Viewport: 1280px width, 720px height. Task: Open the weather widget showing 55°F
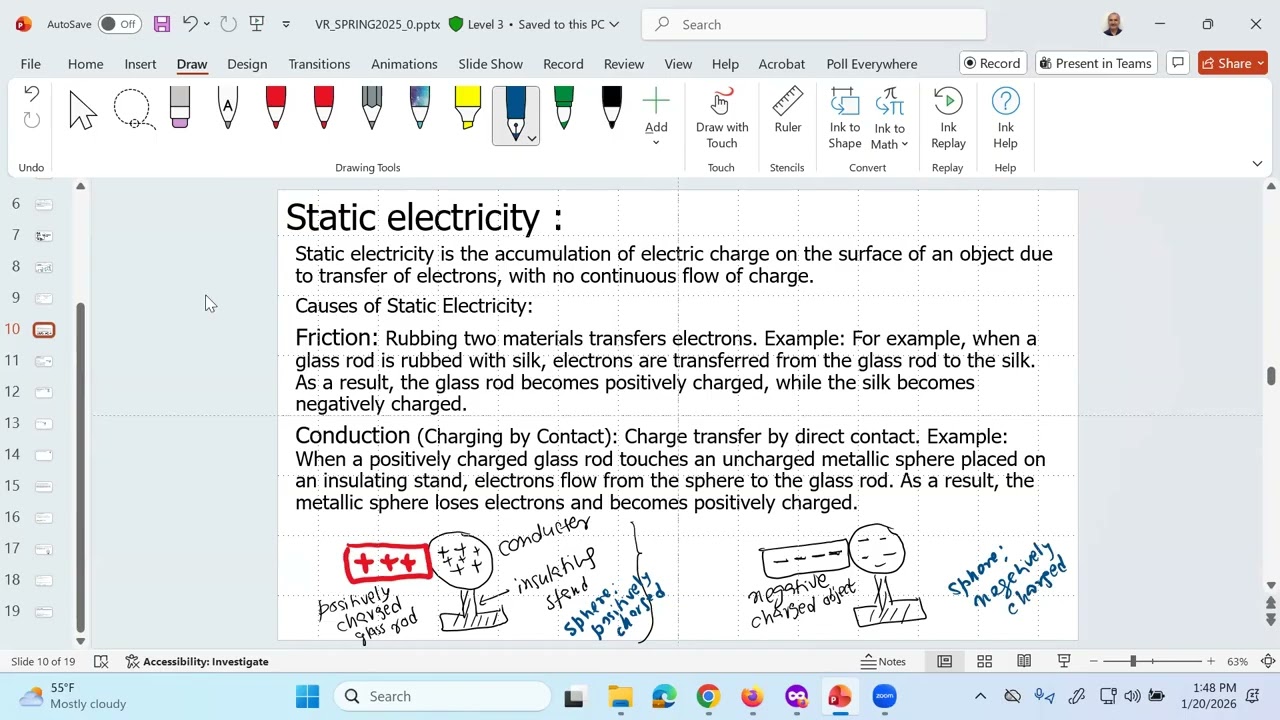pyautogui.click(x=75, y=696)
